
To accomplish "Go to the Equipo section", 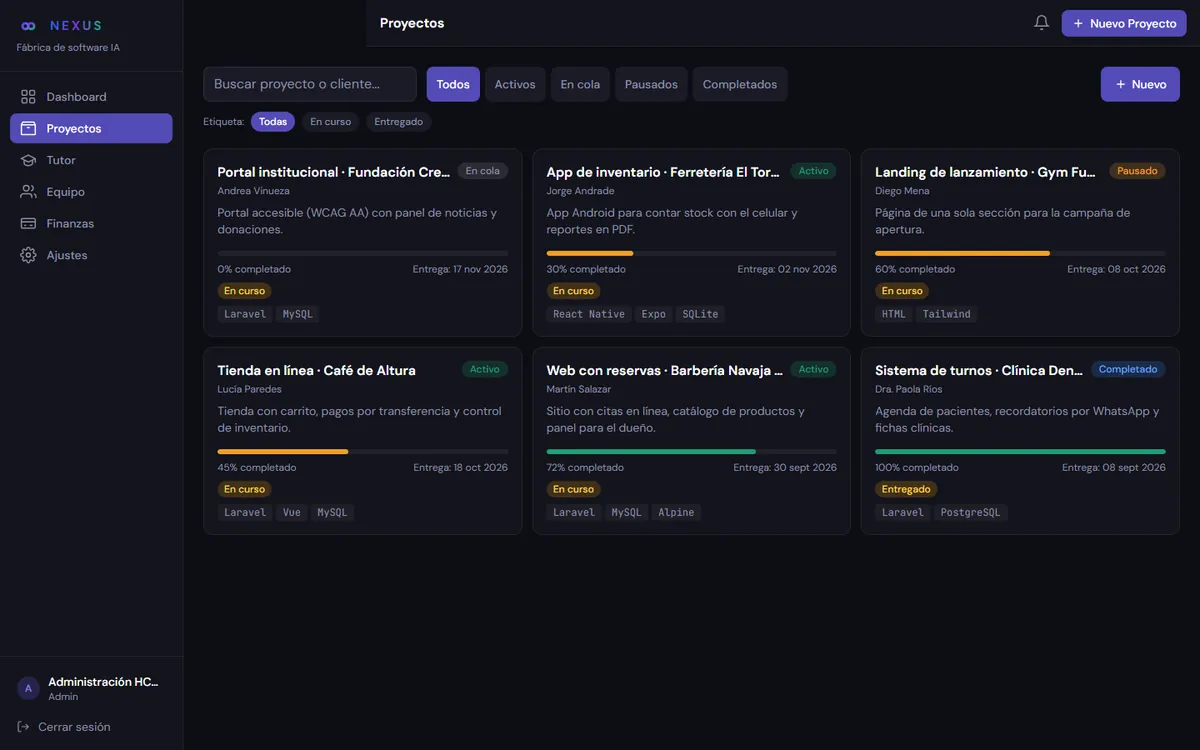I will click(x=91, y=192).
